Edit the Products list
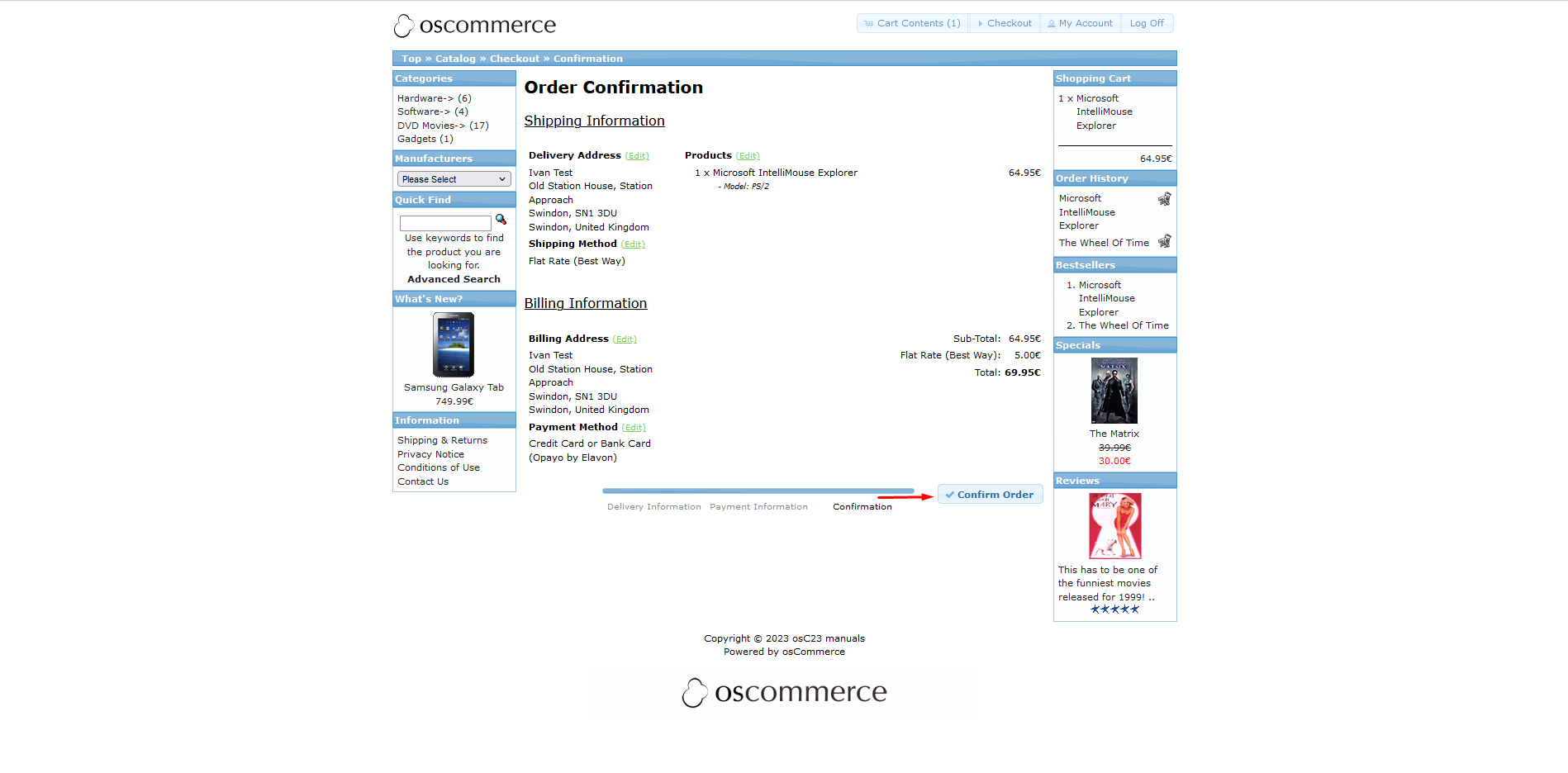 748,156
